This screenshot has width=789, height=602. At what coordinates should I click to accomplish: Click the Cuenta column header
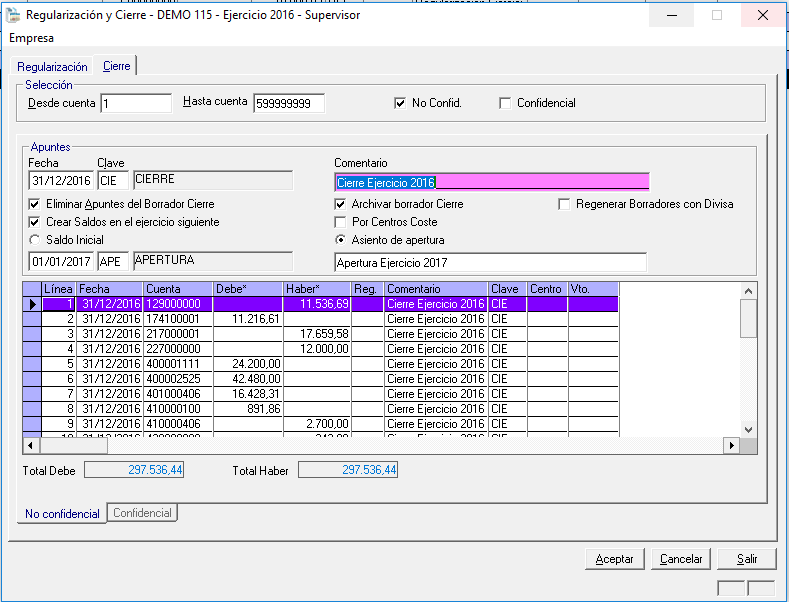click(x=178, y=289)
